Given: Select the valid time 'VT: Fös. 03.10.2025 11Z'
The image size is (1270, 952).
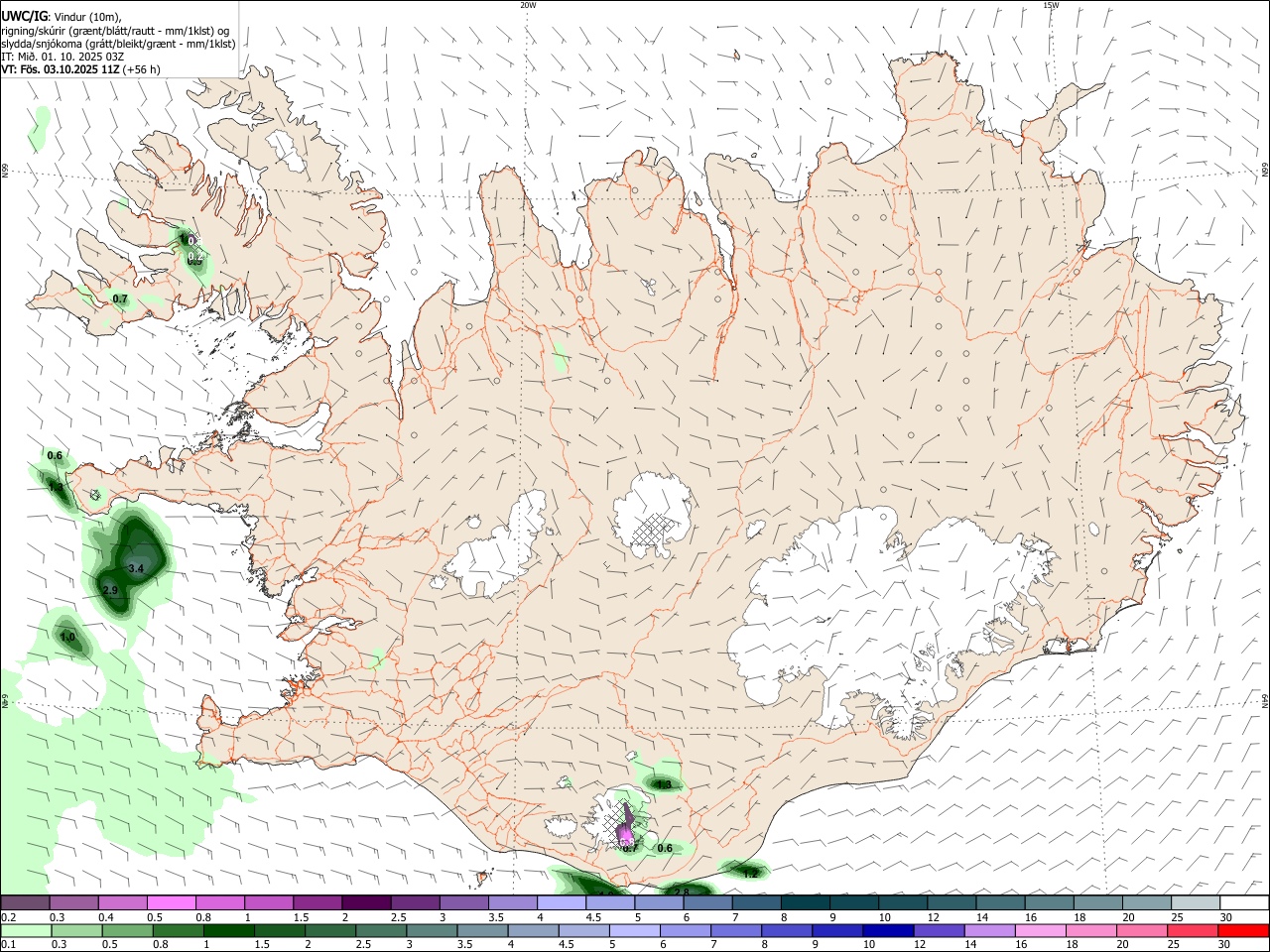Looking at the screenshot, I should tap(61, 69).
